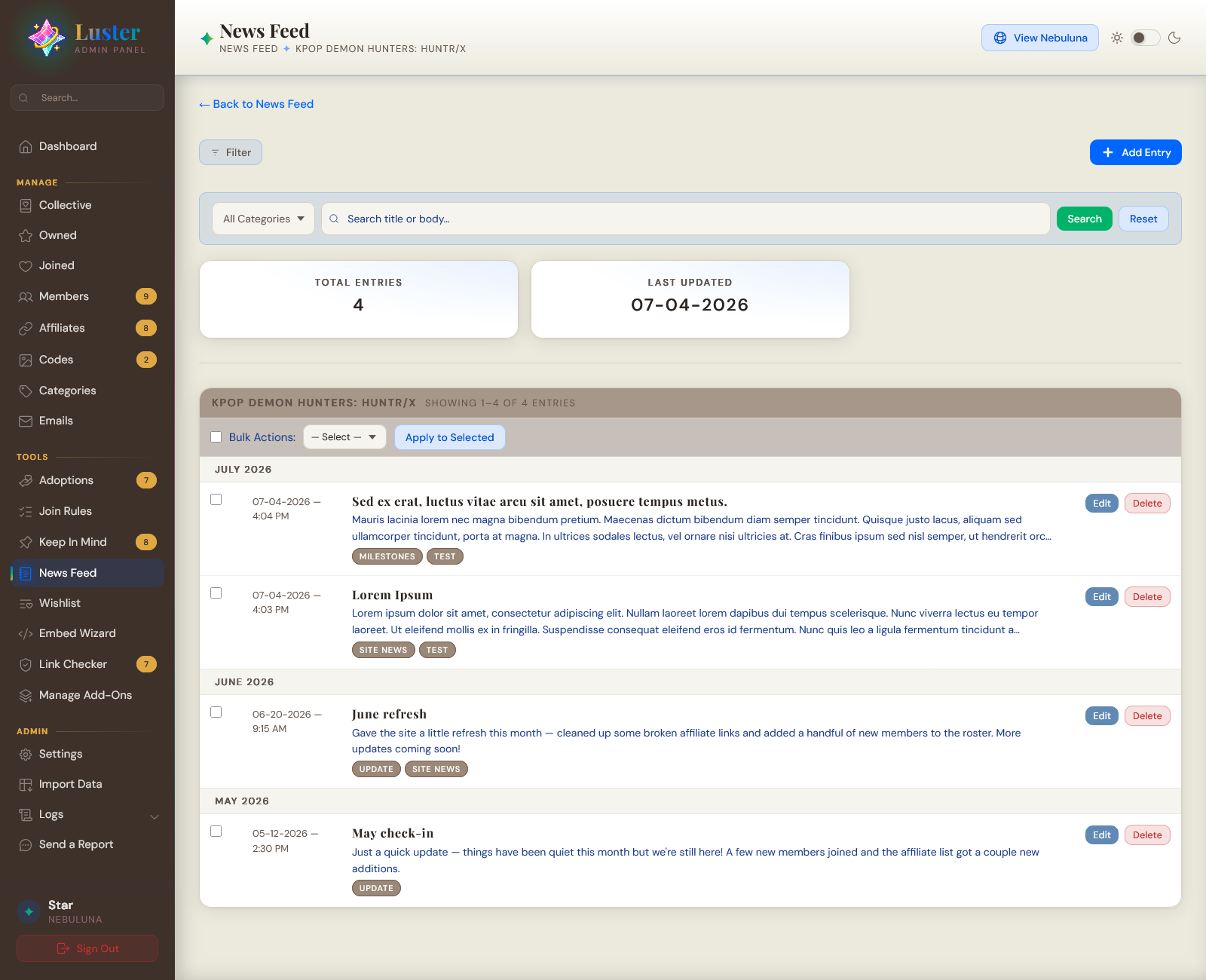This screenshot has width=1206, height=980.
Task: Click the Settings gear icon
Action: click(26, 755)
